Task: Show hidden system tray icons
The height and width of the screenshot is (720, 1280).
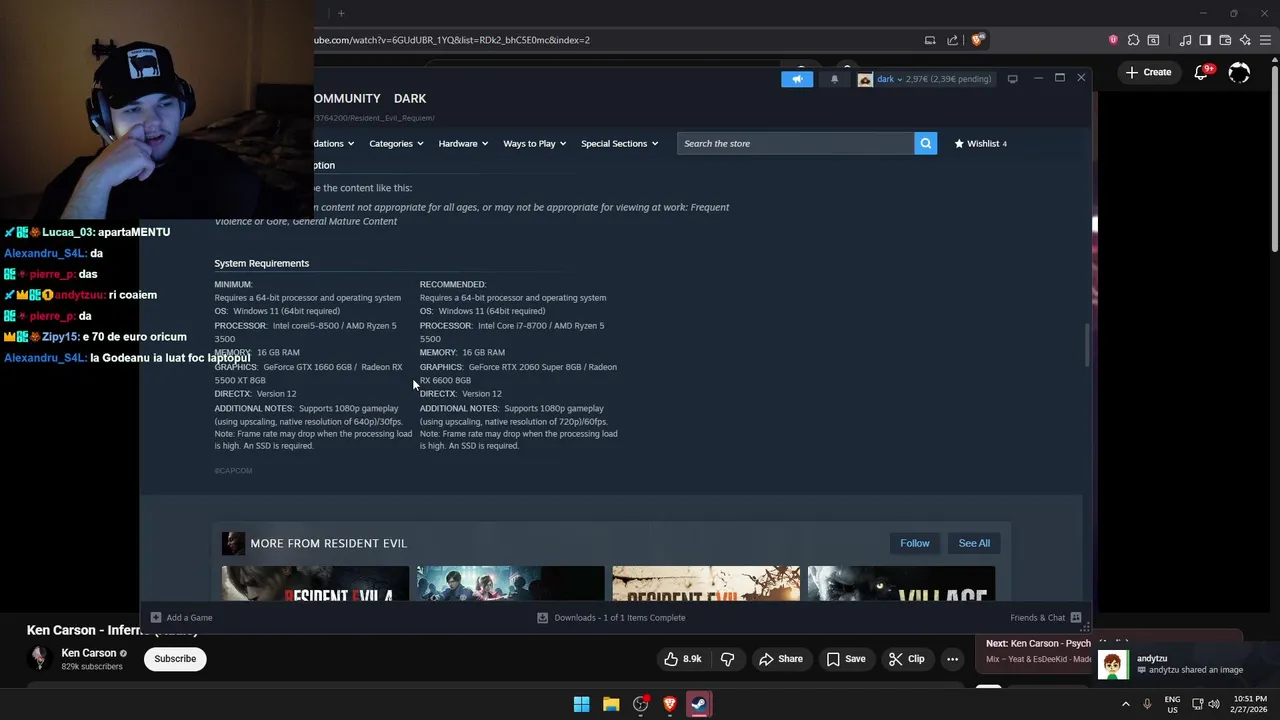Action: point(1125,704)
